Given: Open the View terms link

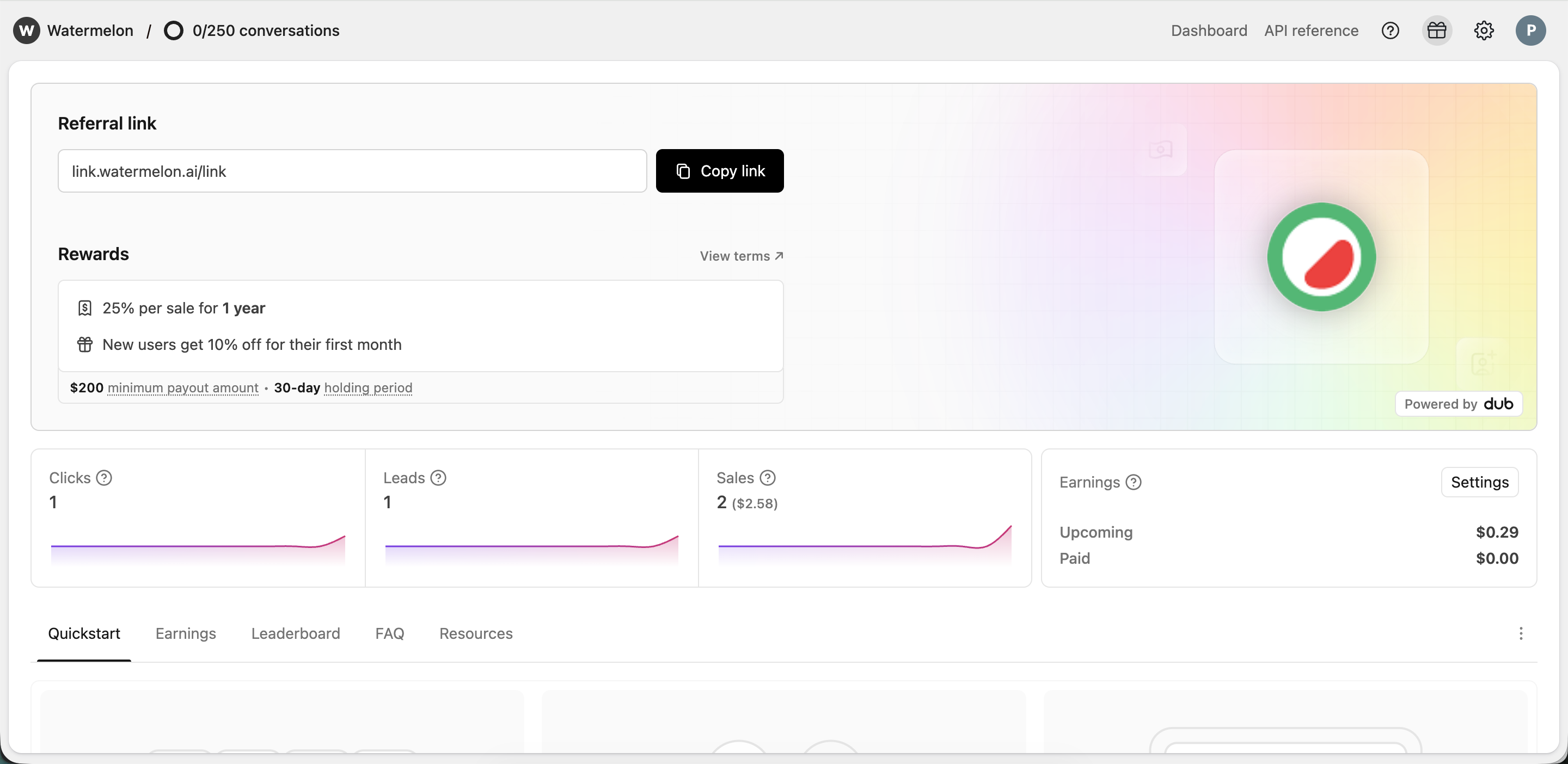Looking at the screenshot, I should point(741,256).
